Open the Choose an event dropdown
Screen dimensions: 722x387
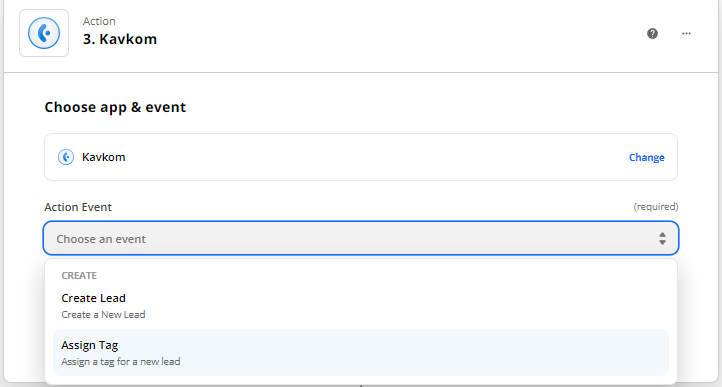tap(361, 238)
